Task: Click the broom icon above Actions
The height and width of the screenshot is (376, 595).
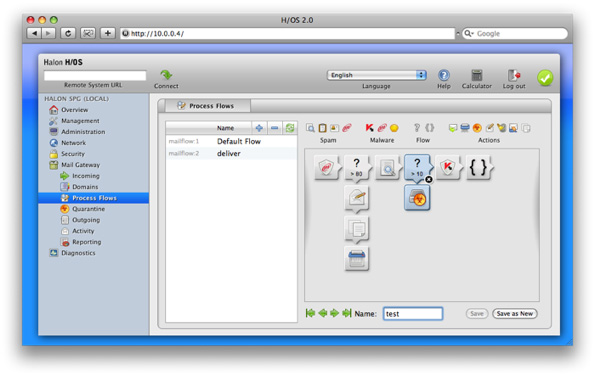Action: click(x=502, y=128)
